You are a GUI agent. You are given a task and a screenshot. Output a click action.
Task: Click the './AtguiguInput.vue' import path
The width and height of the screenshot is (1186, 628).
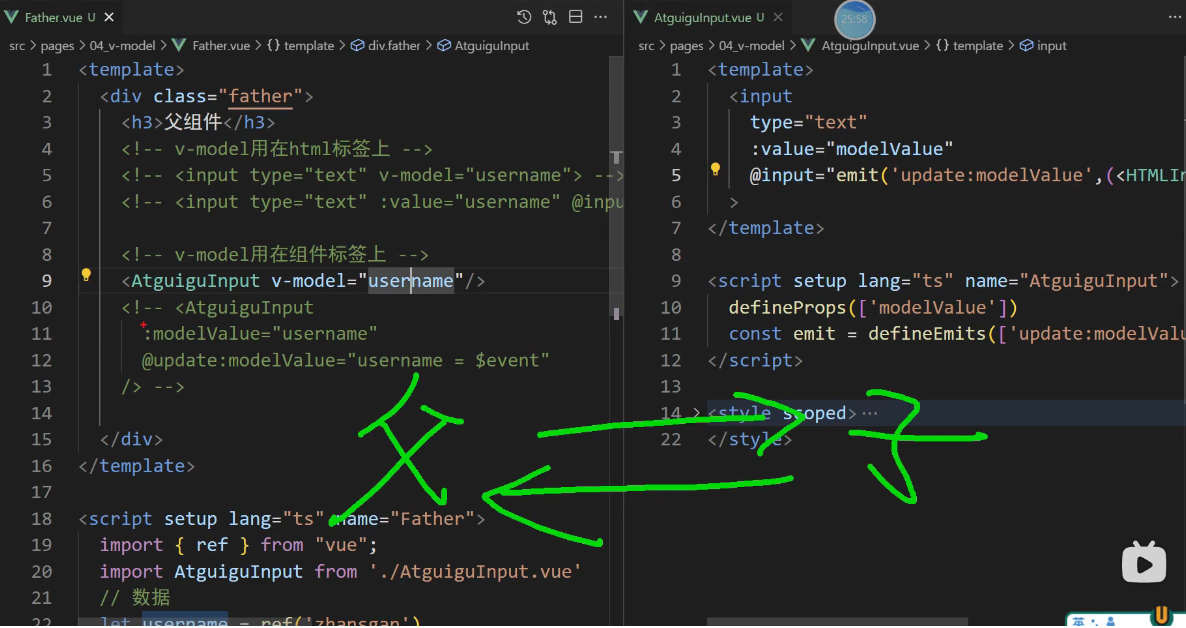click(x=476, y=572)
